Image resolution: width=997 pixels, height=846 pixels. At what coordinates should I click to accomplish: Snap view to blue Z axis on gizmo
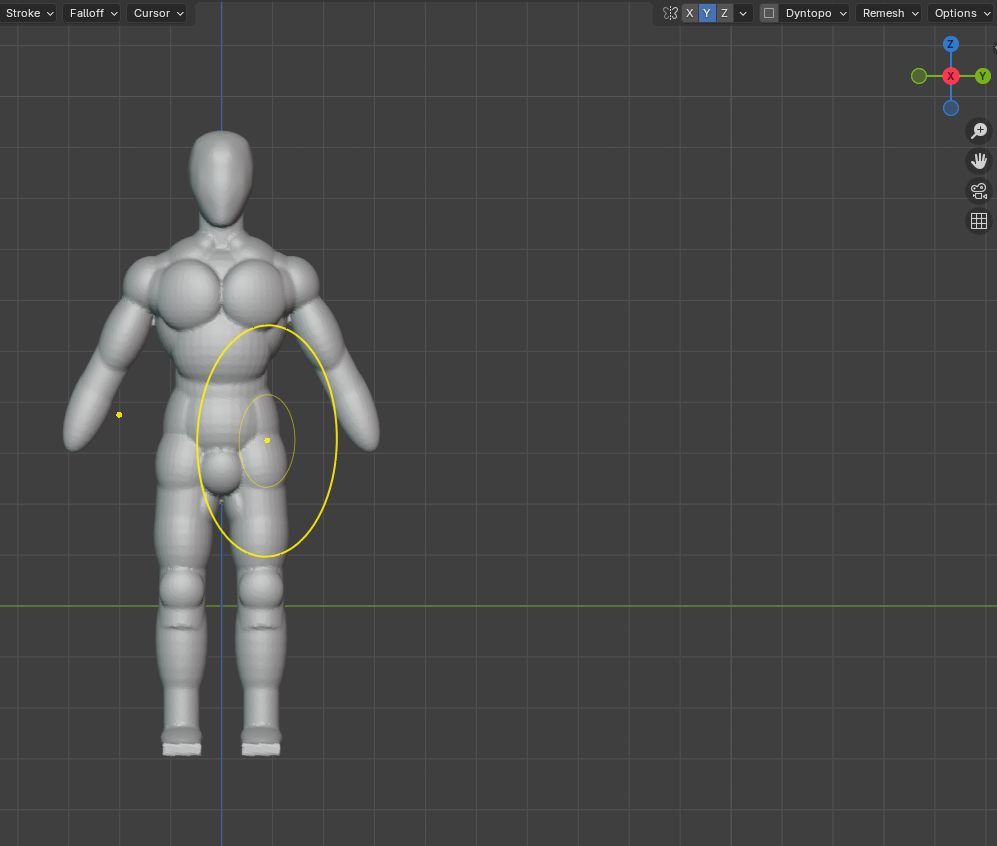(951, 44)
